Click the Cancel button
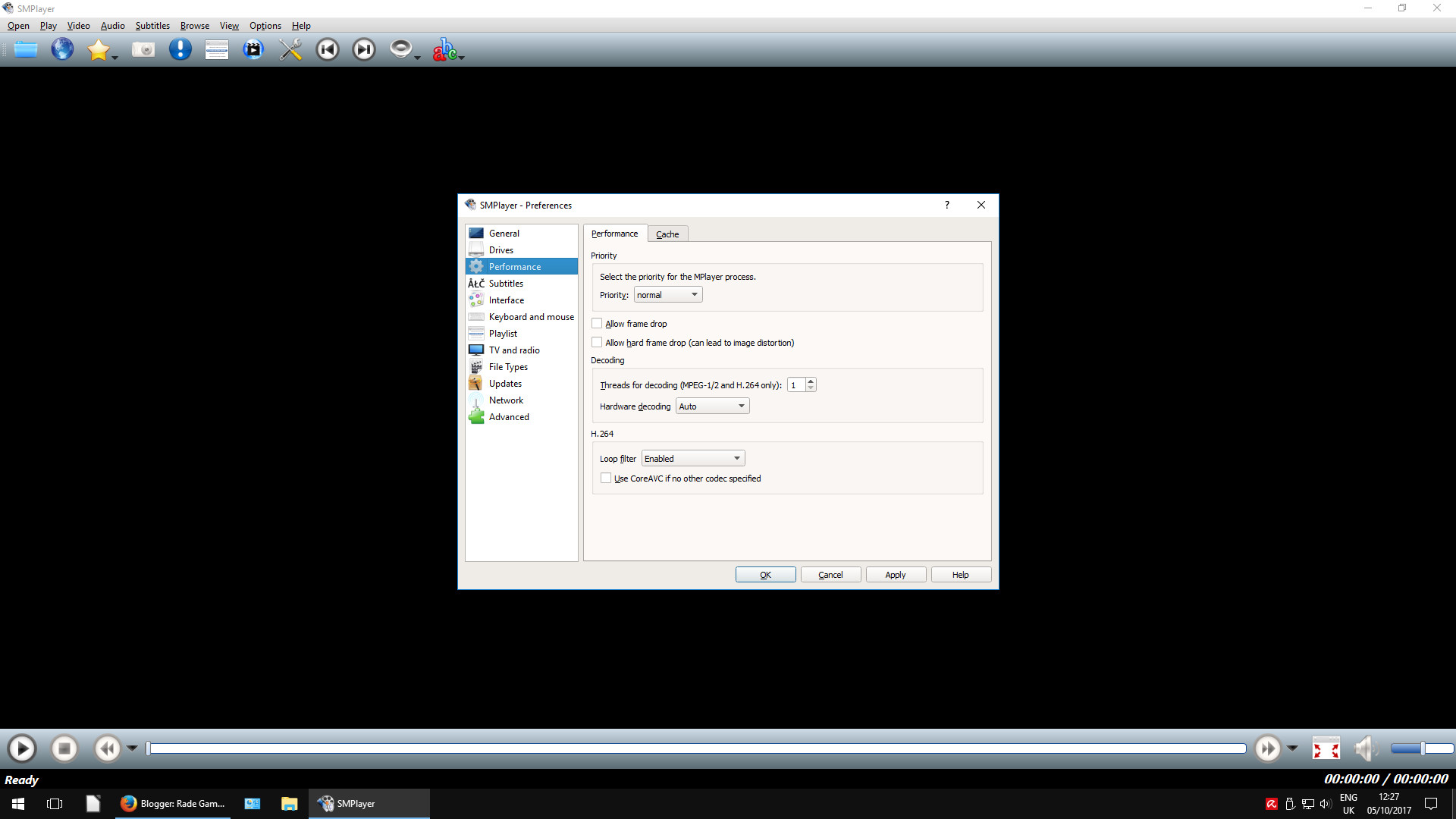This screenshot has height=819, width=1456. pos(830,575)
